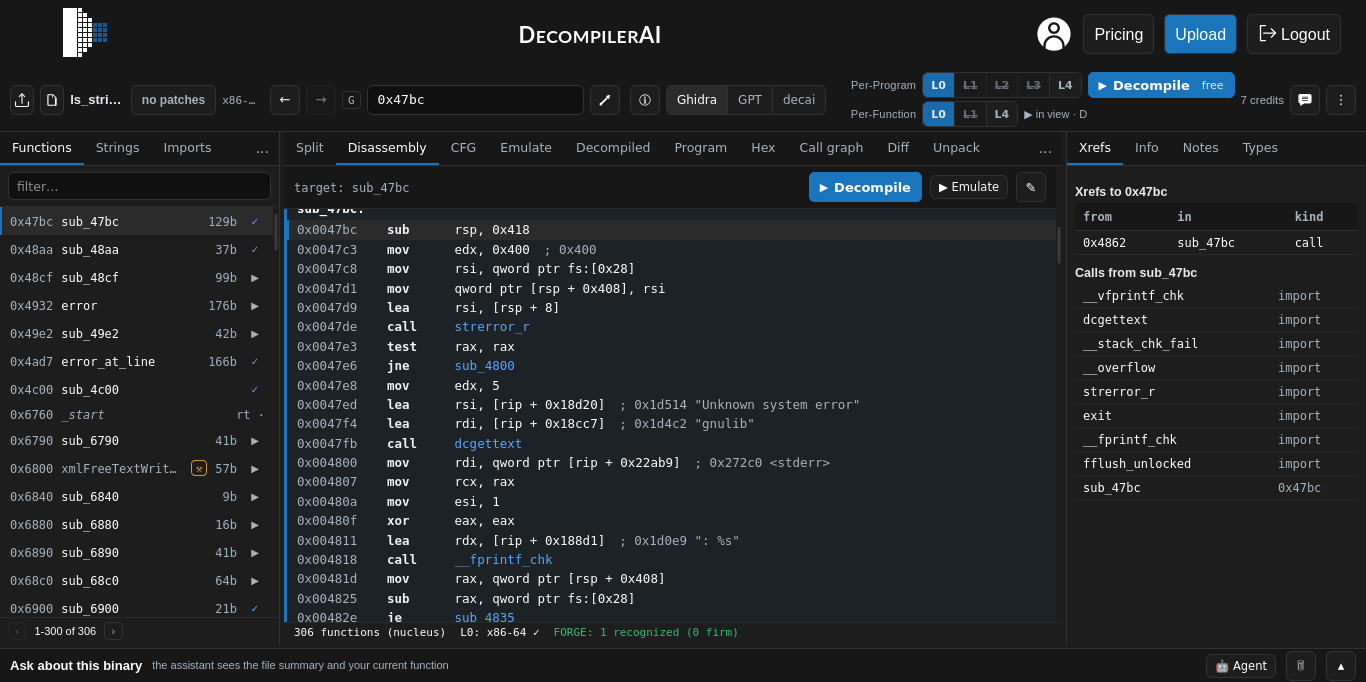Open the user account avatar

pyautogui.click(x=1054, y=34)
